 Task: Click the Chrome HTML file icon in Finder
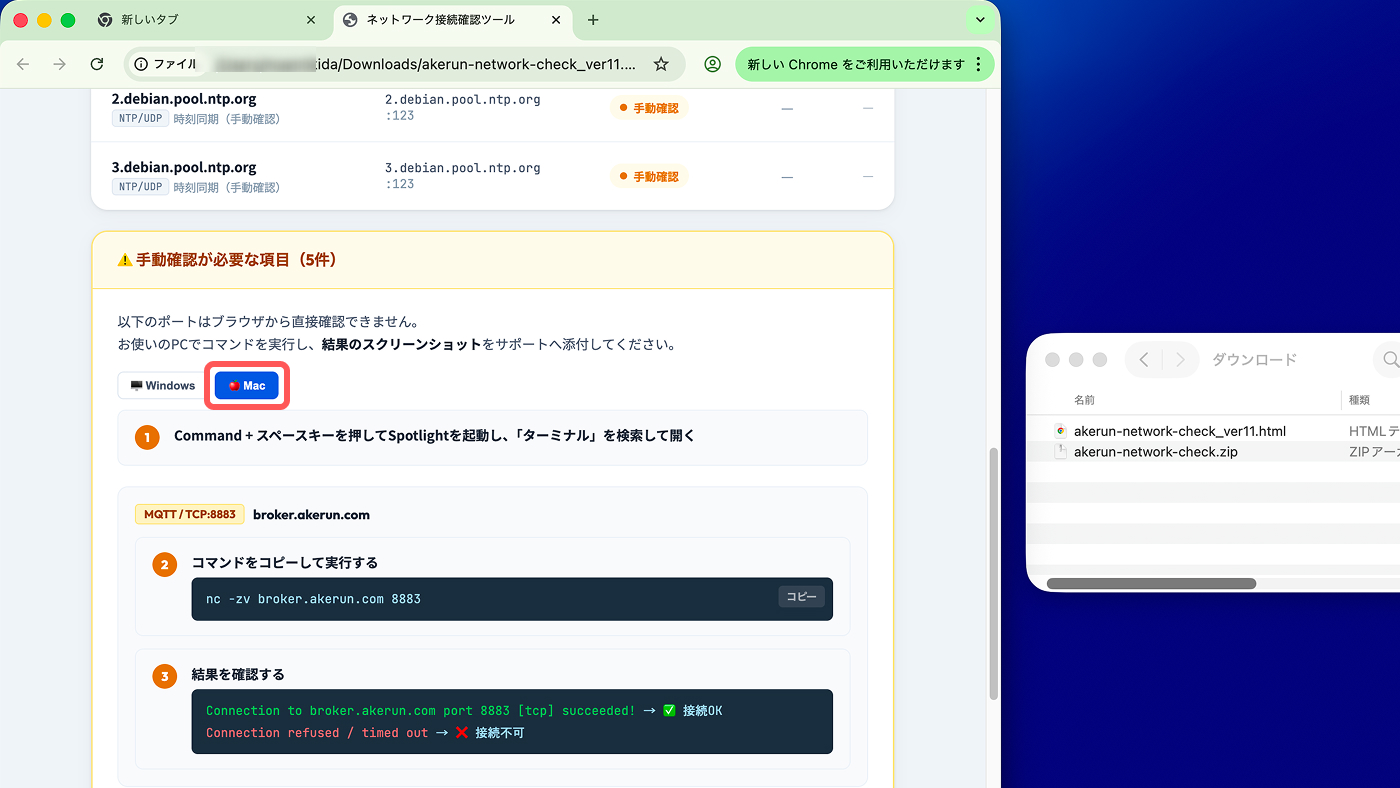(1060, 431)
